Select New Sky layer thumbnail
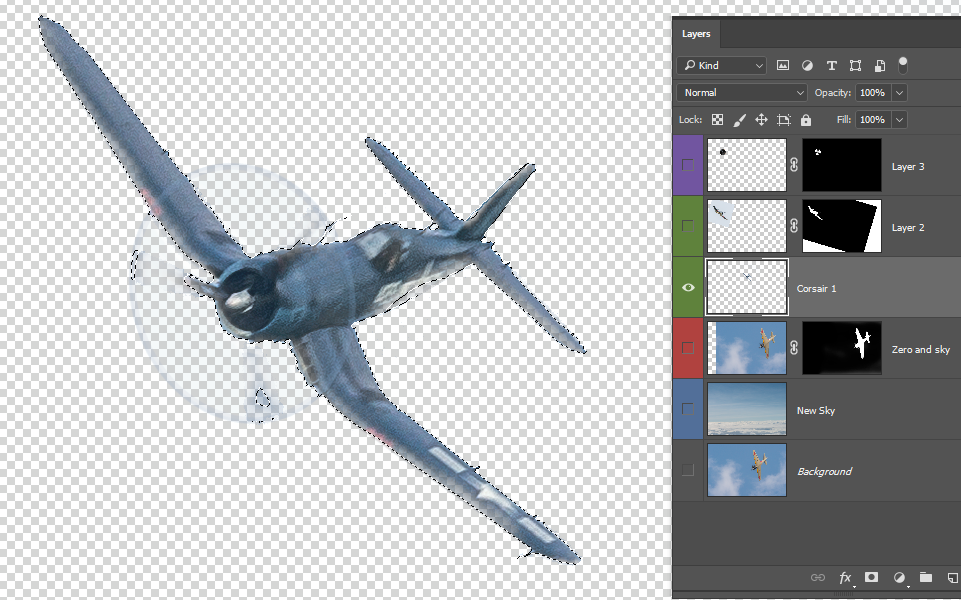 pos(746,409)
